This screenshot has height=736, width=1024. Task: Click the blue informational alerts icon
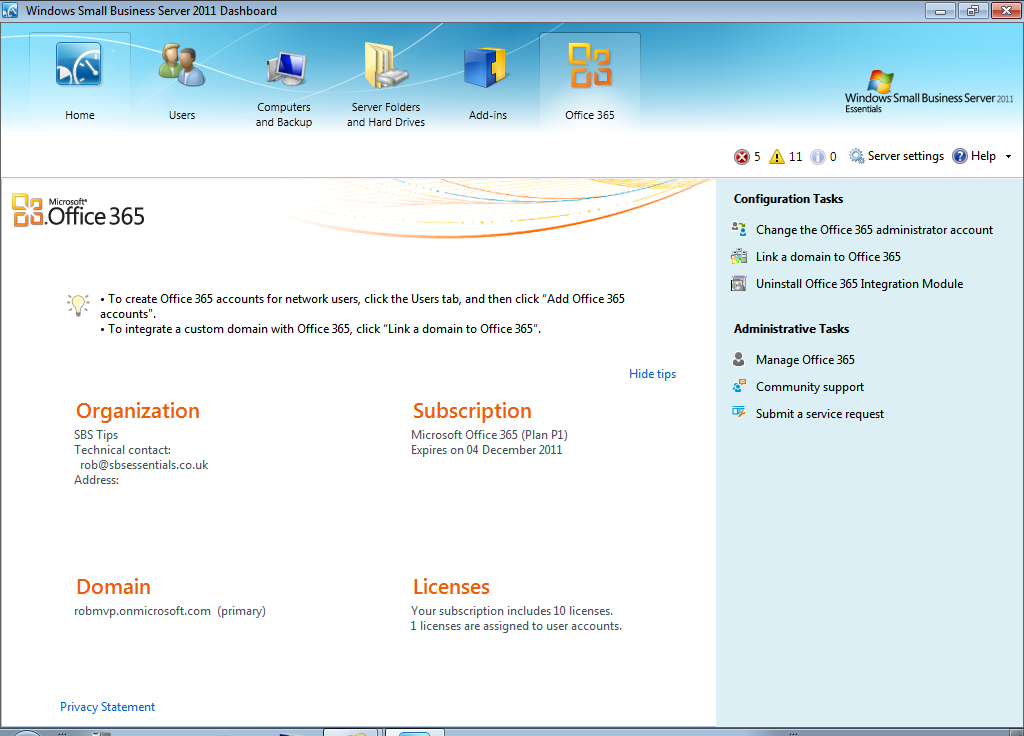817,157
